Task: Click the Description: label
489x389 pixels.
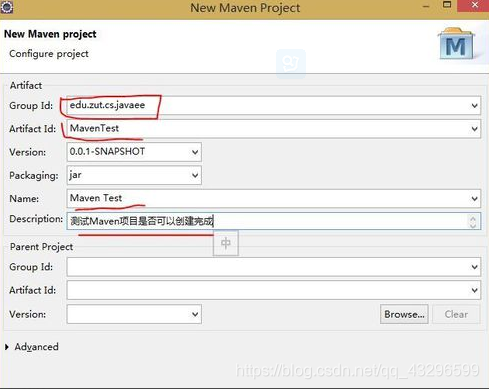Action: tap(36, 219)
